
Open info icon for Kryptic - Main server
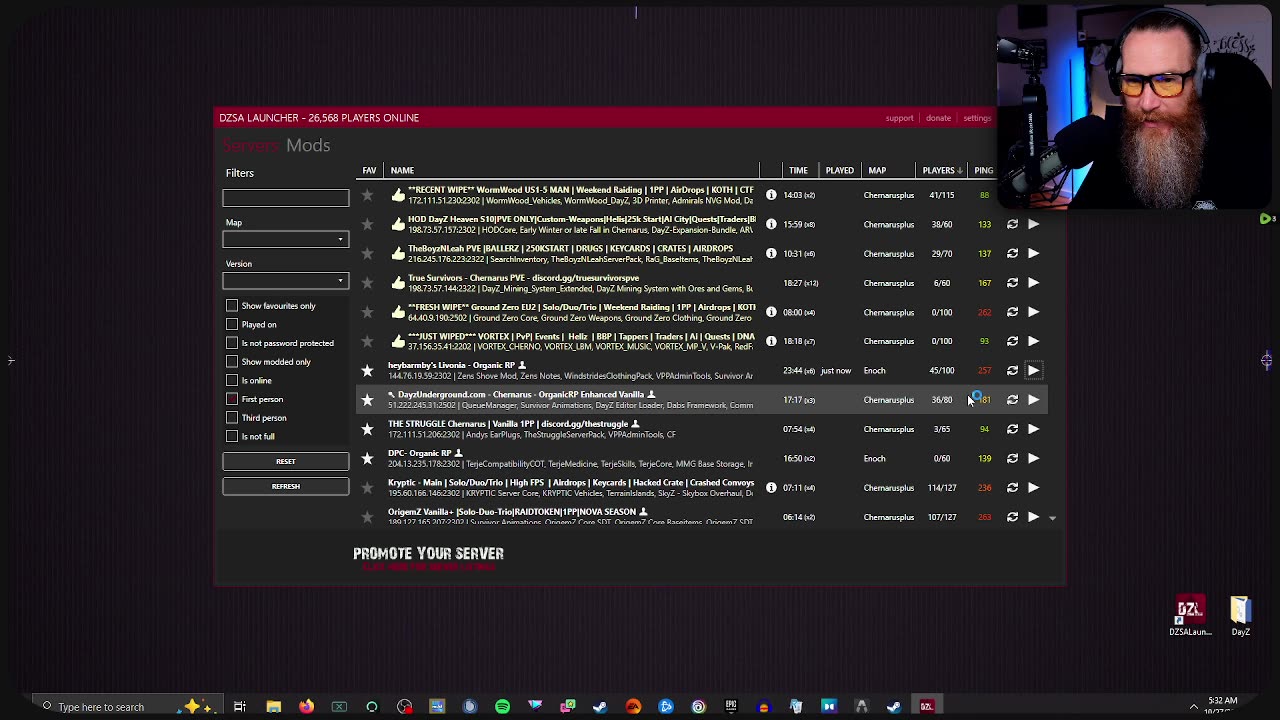(771, 488)
